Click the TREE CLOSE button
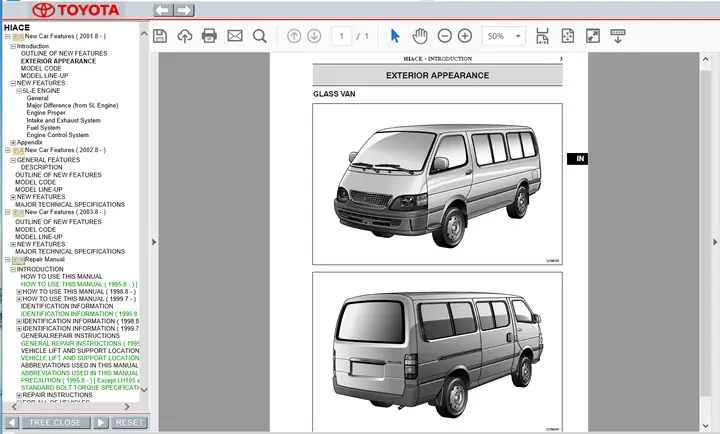The width and height of the screenshot is (720, 434). point(55,423)
